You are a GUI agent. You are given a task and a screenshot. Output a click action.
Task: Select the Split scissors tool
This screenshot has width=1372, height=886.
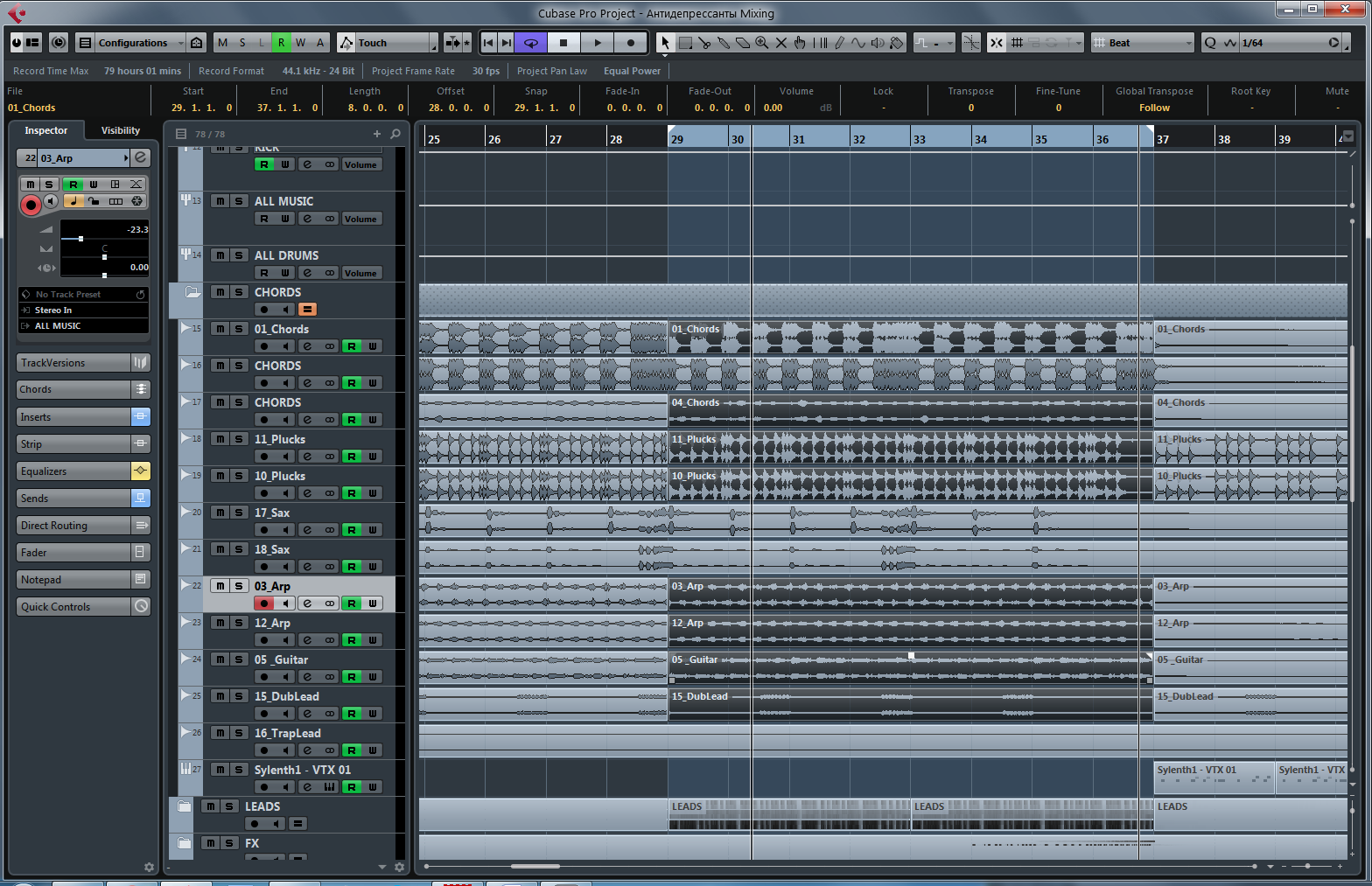point(704,42)
